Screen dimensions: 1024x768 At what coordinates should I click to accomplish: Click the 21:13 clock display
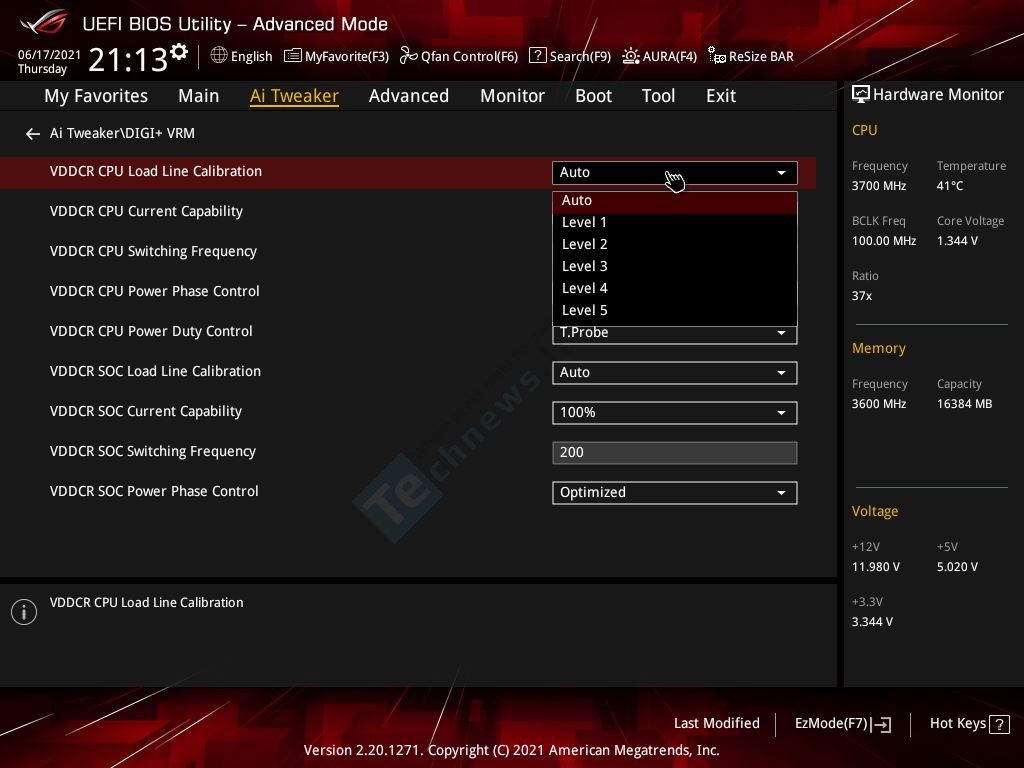[128, 60]
